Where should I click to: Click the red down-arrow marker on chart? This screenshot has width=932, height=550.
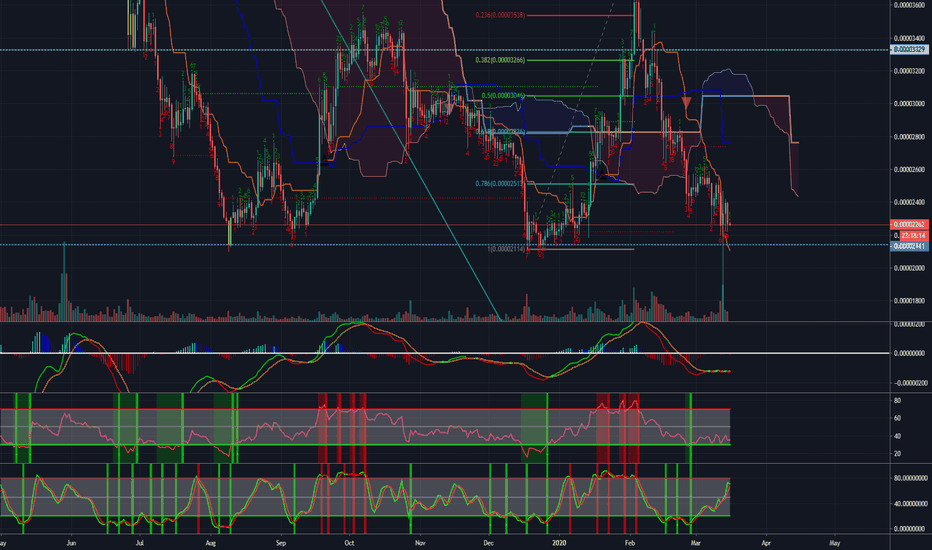(x=687, y=102)
